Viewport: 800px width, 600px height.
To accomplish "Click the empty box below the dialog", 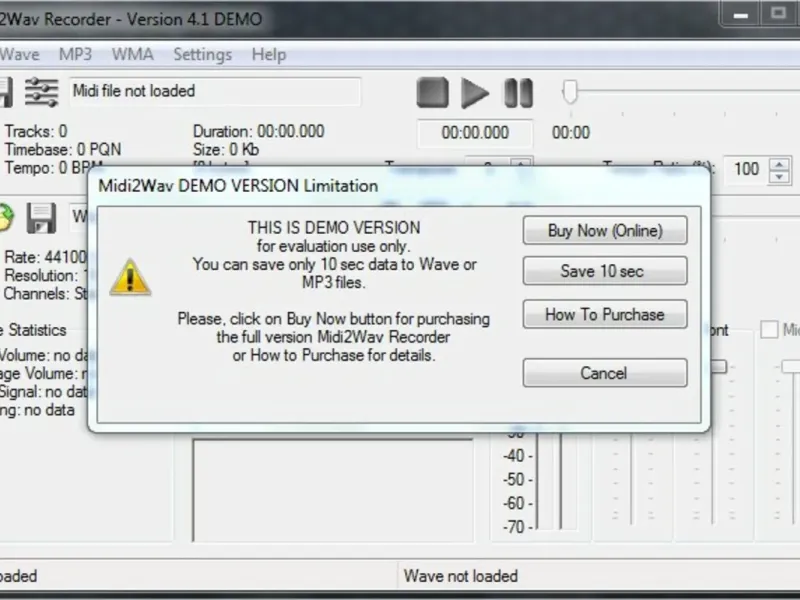I will click(333, 489).
